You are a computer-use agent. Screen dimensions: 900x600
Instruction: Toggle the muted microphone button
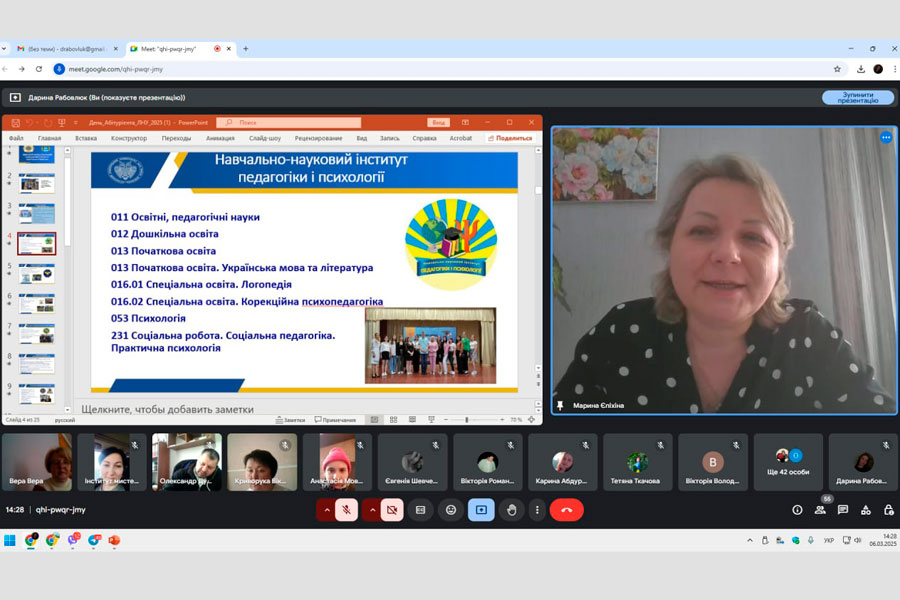click(347, 510)
